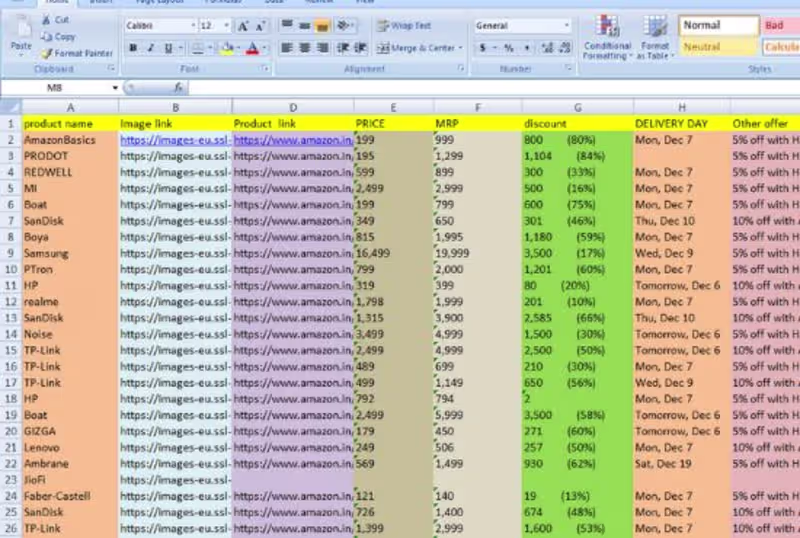Increase the cell indent

(361, 48)
